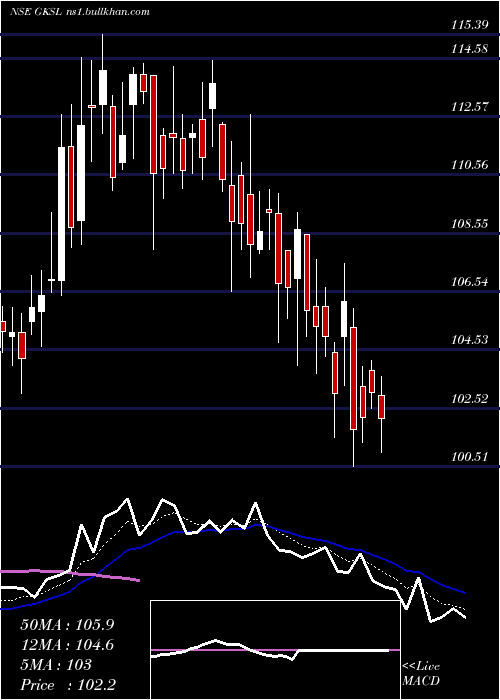Screen dimensions: 500x700
Task: Select the 102.52 price level label
Action: (x=469, y=399)
